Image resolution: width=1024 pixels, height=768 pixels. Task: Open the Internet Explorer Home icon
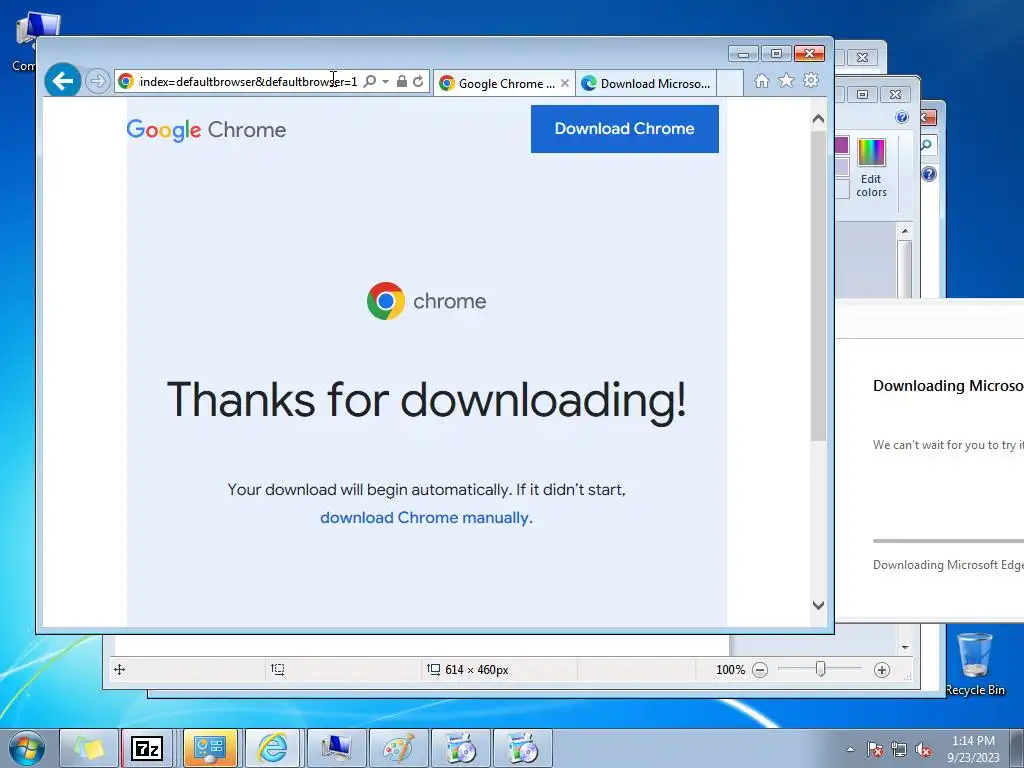coord(761,81)
